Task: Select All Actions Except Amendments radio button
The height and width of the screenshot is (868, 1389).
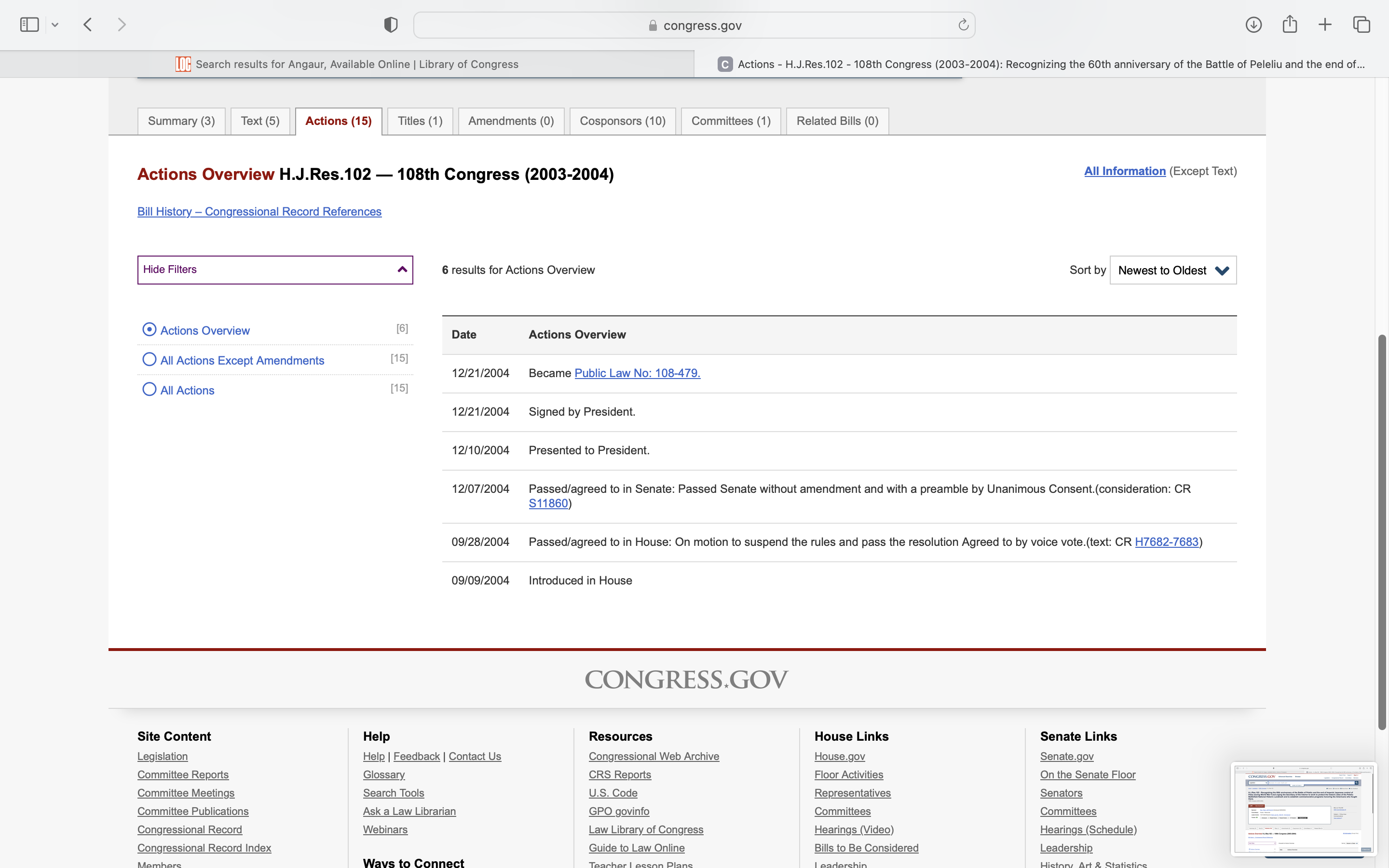Action: click(149, 359)
